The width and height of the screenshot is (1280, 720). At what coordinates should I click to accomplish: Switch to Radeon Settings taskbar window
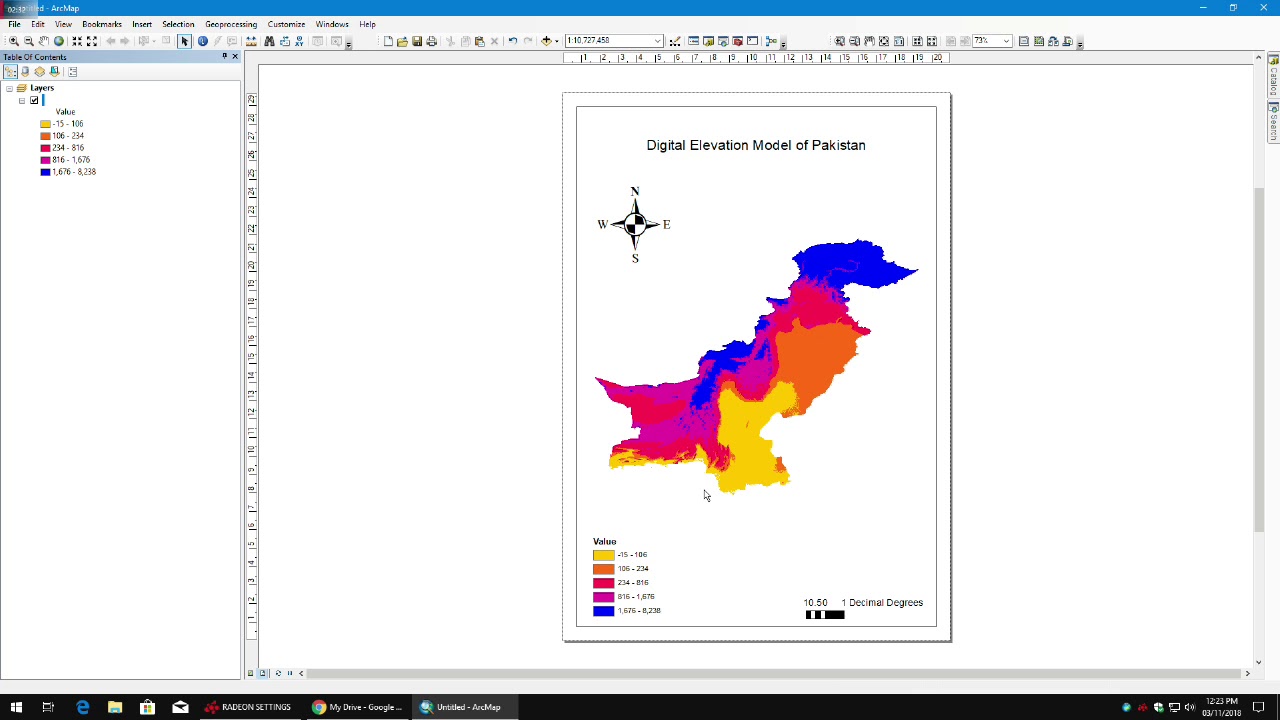248,707
